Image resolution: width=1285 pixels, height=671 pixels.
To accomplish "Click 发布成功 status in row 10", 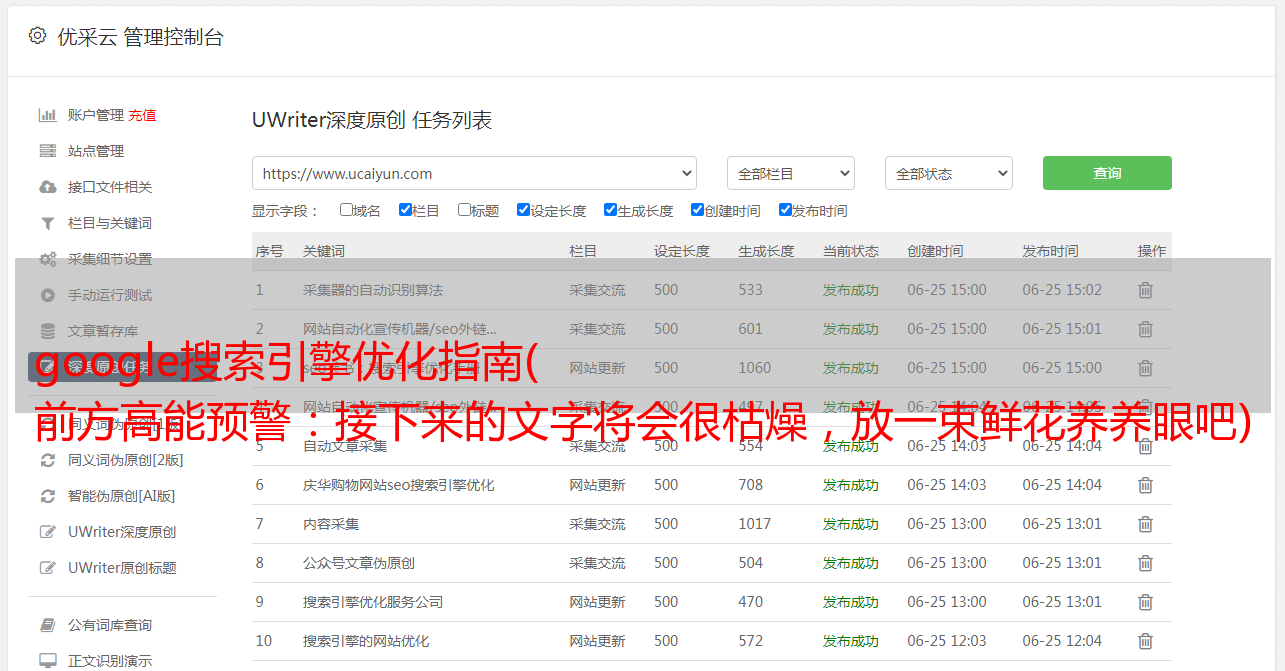I will [851, 641].
